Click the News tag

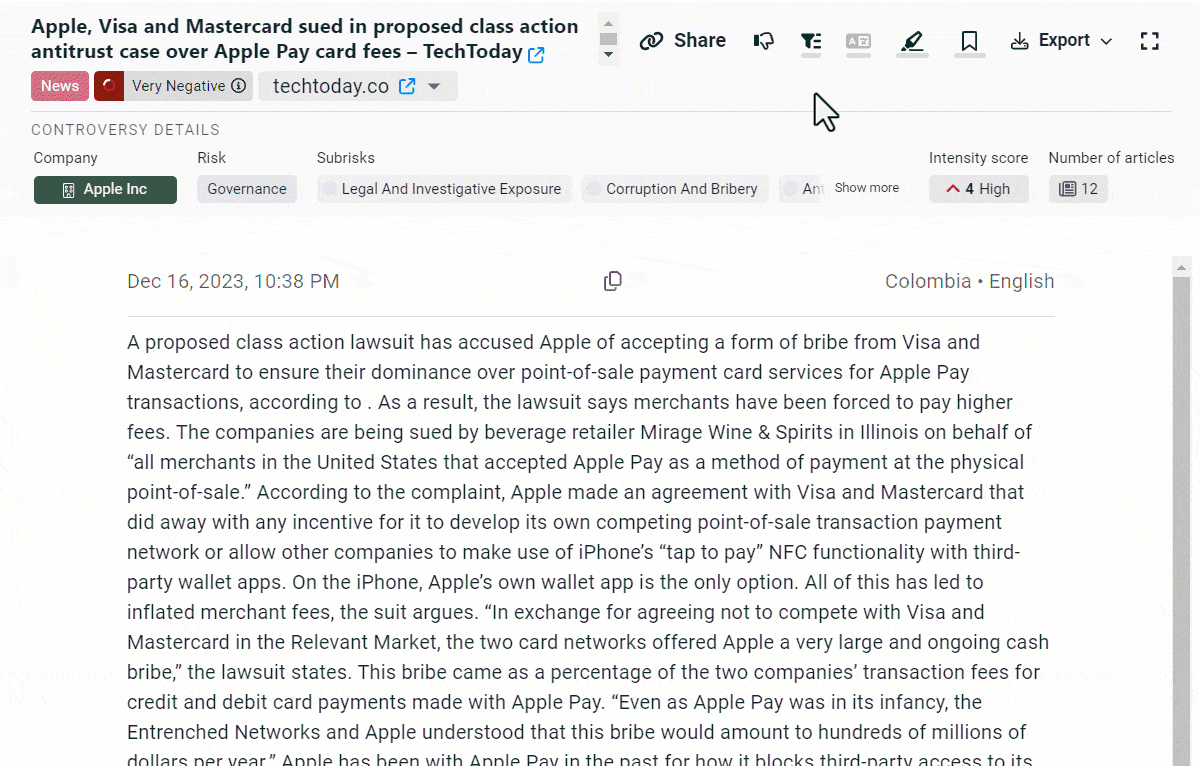(x=60, y=86)
